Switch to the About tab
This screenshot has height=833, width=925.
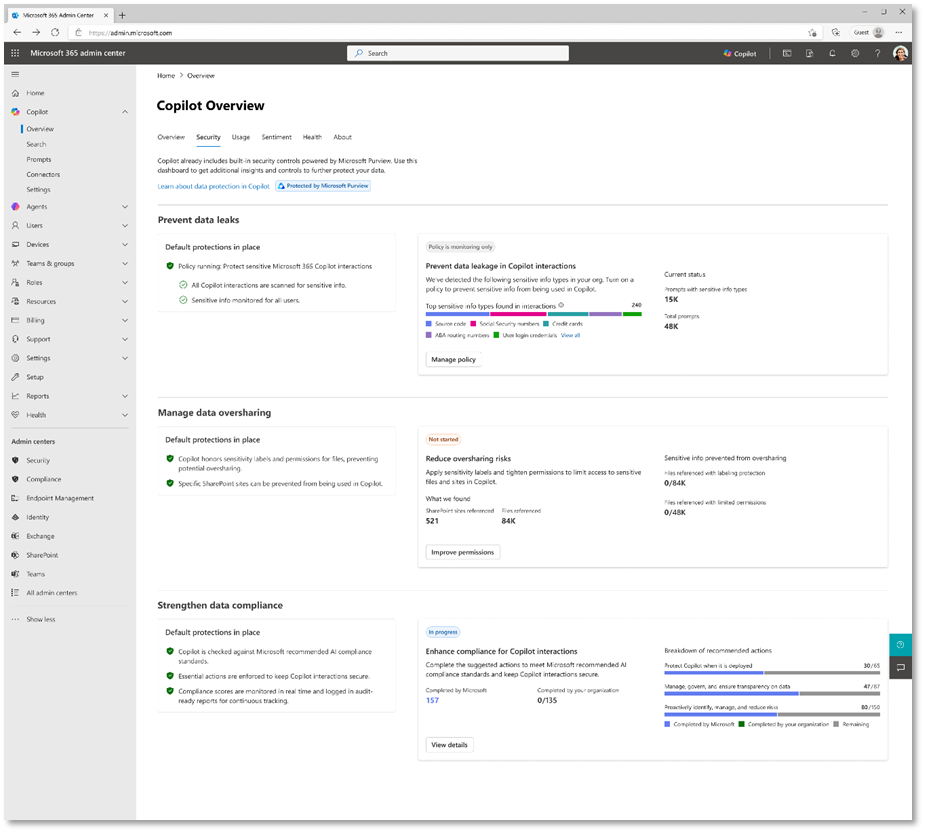click(x=343, y=137)
